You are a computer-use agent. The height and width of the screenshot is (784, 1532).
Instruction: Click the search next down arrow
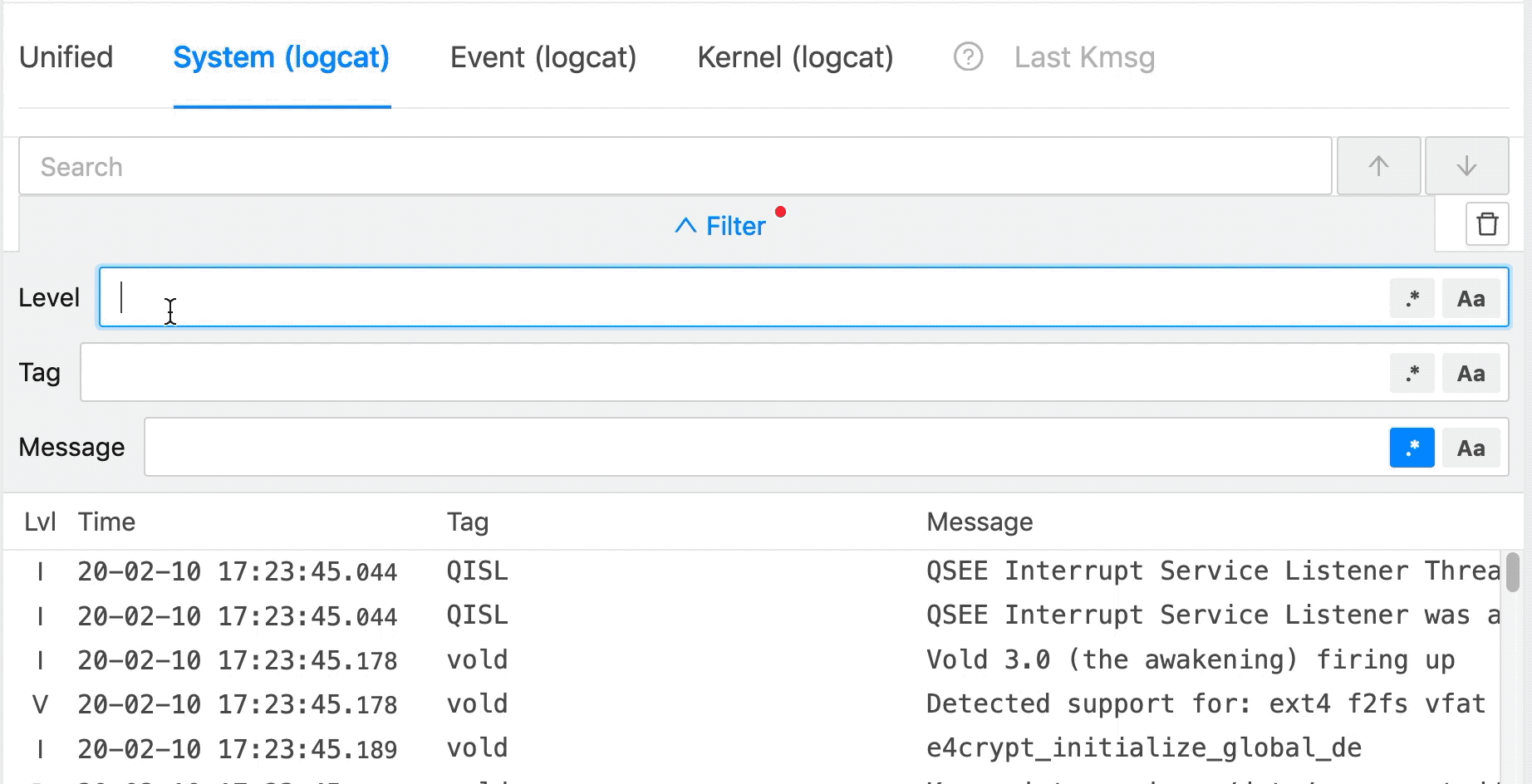tap(1466, 166)
